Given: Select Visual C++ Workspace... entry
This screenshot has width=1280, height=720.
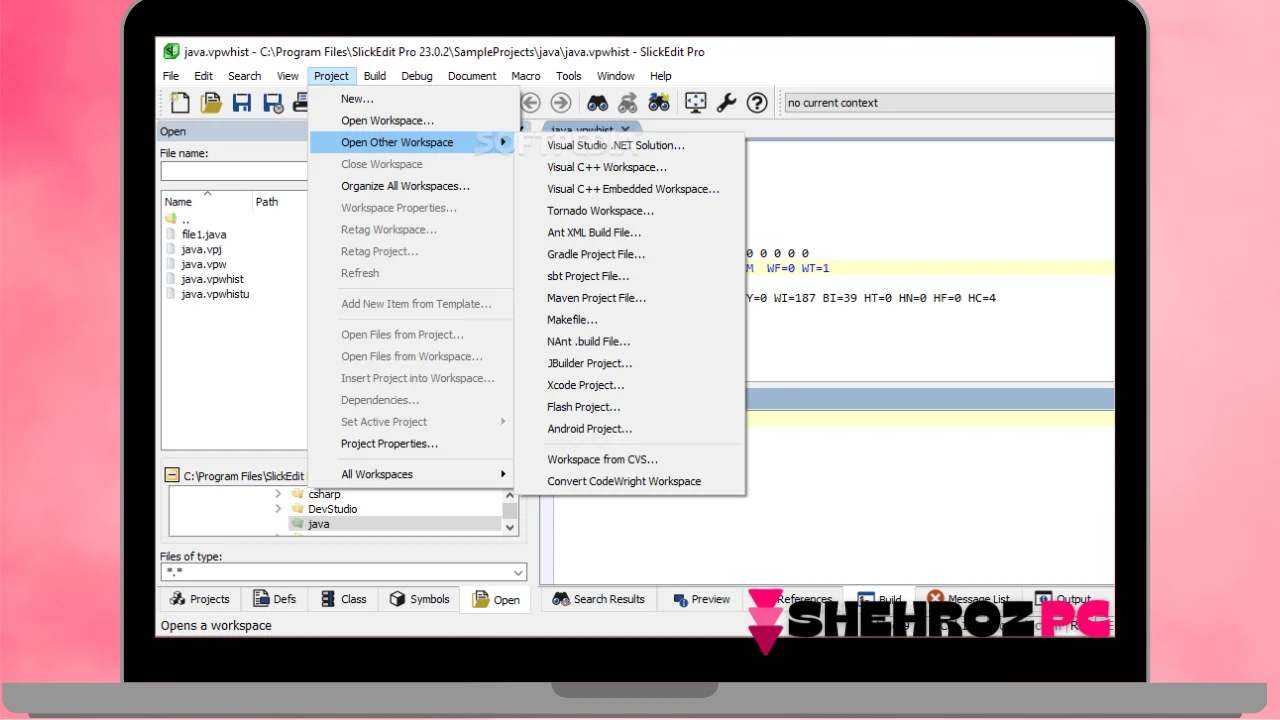Looking at the screenshot, I should coord(630,167).
